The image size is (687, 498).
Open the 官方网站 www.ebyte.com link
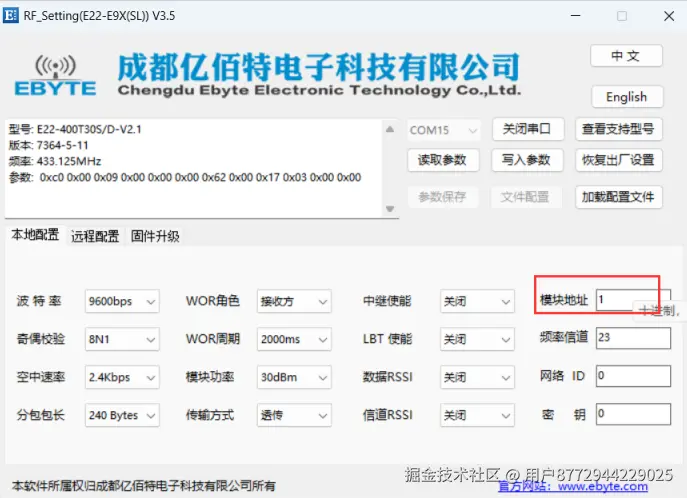[573, 487]
